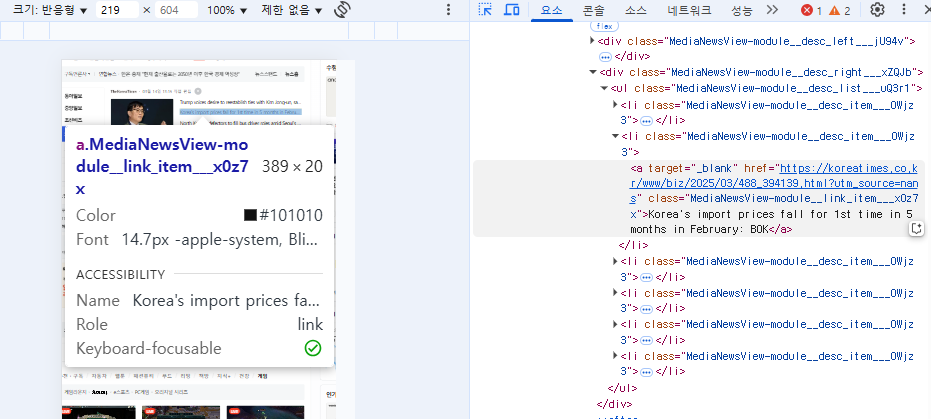The height and width of the screenshot is (419, 931).
Task: Open the DevTools customize menu
Action: tap(904, 9)
